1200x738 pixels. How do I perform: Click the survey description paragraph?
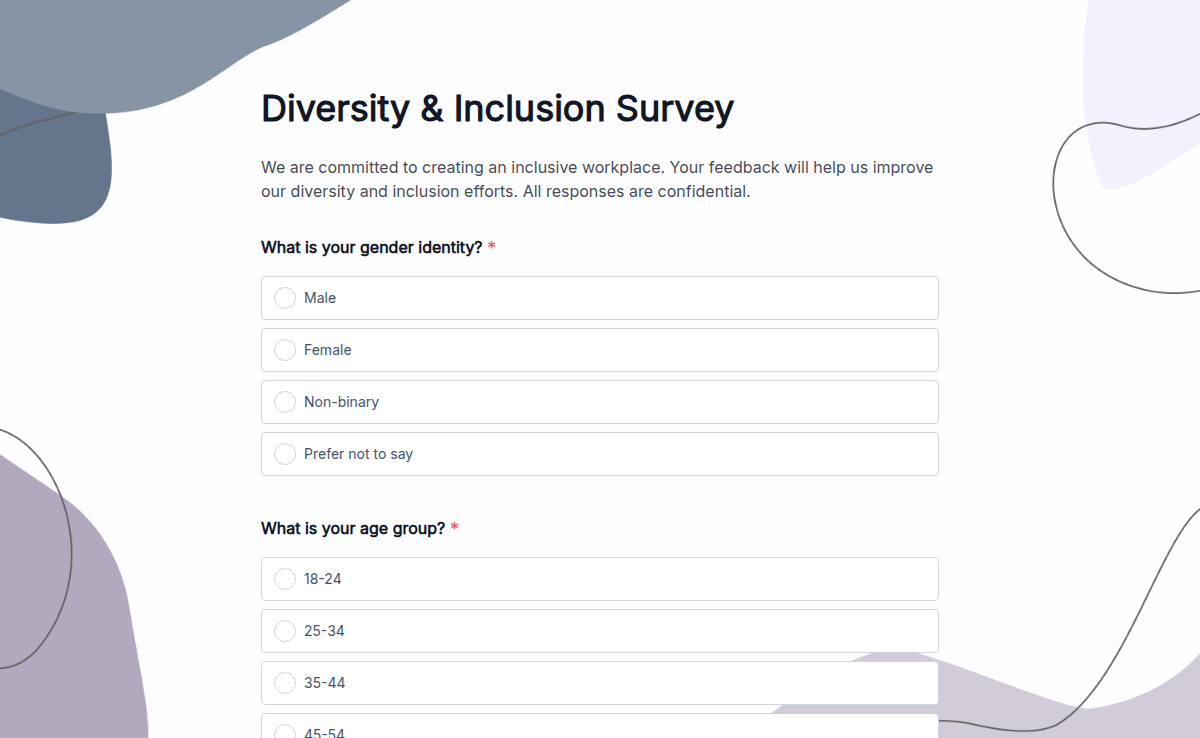tap(596, 179)
